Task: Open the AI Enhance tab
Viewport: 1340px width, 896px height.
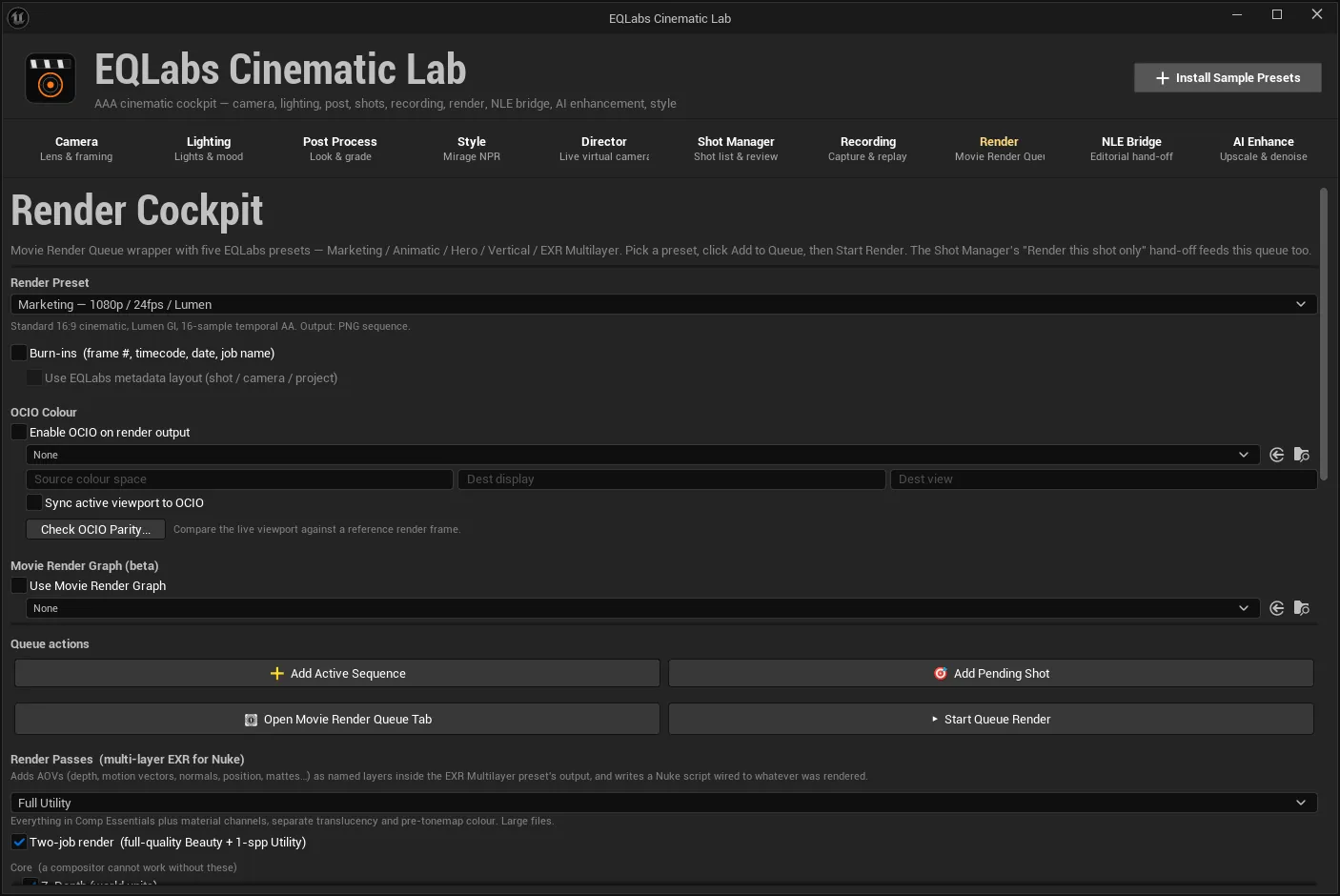Action: [1264, 149]
